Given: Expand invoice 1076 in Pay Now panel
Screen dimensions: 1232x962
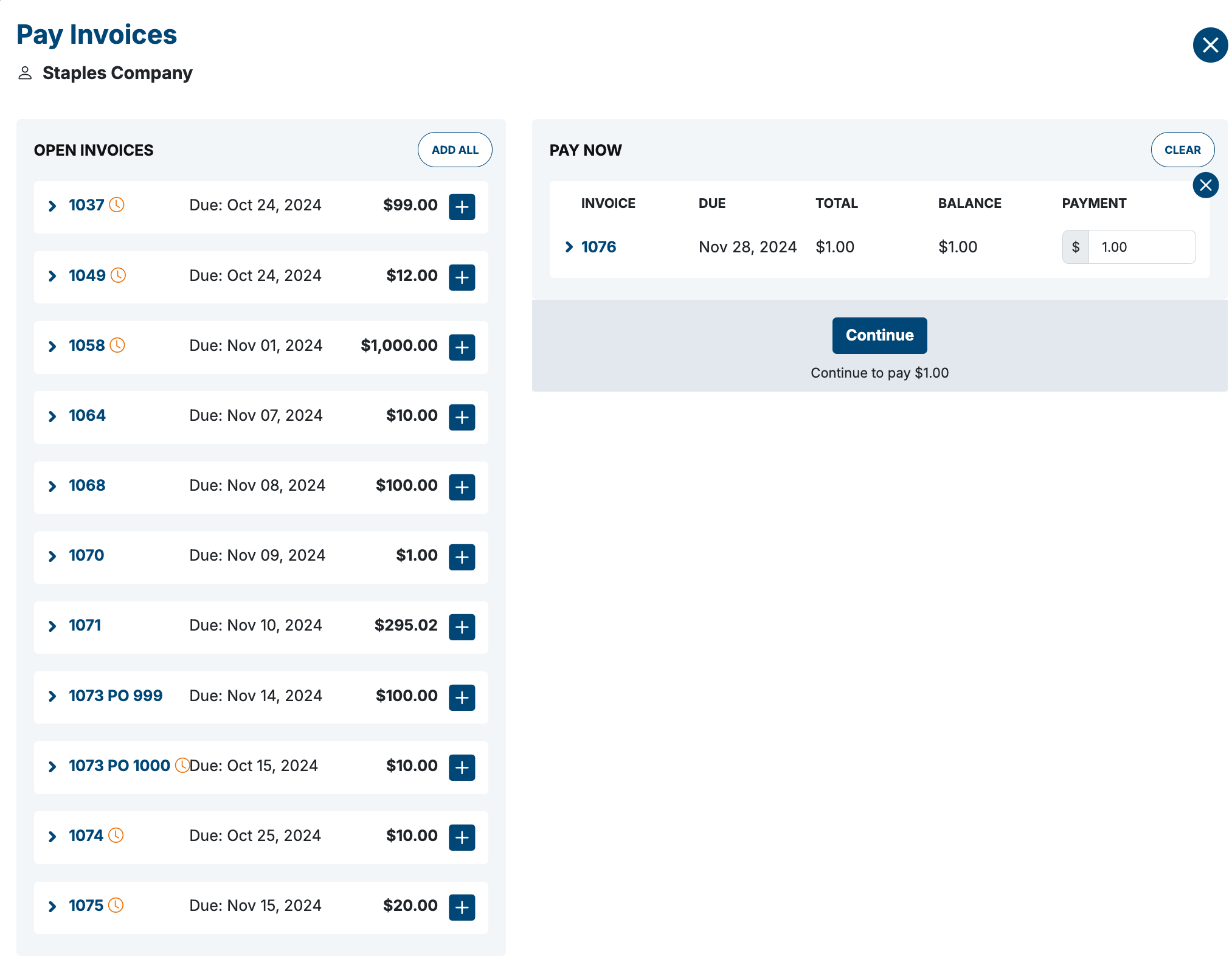Looking at the screenshot, I should (569, 247).
